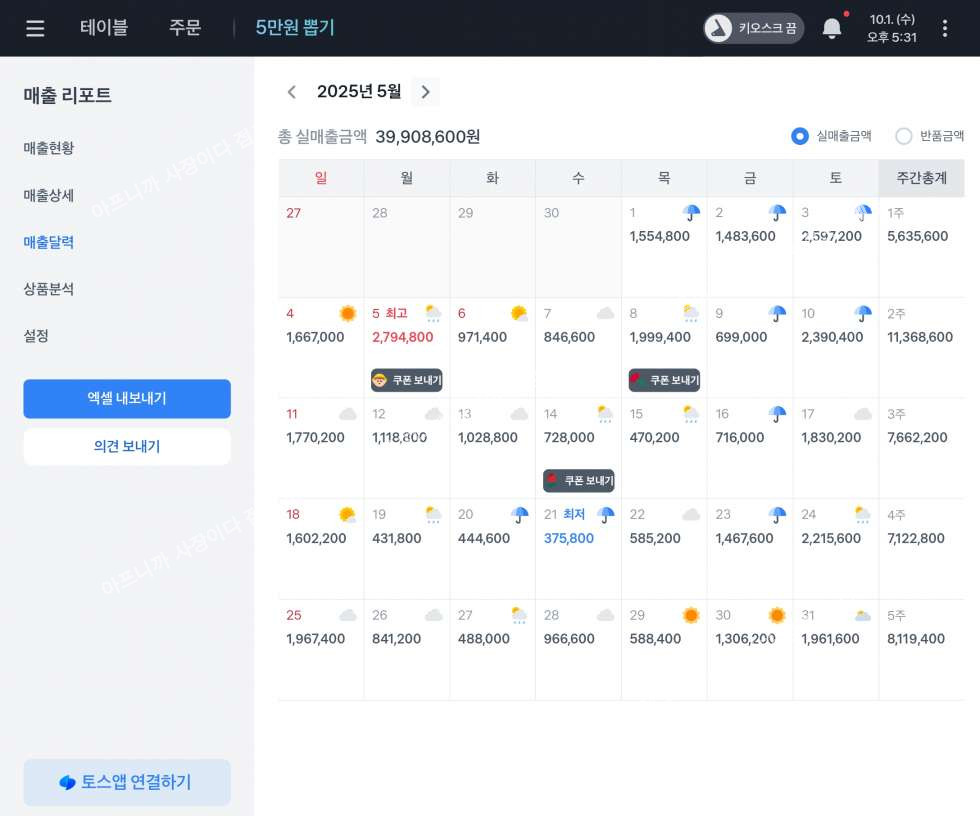The height and width of the screenshot is (816, 980).
Task: Select the 실매출금액 radio button
Action: tap(800, 136)
